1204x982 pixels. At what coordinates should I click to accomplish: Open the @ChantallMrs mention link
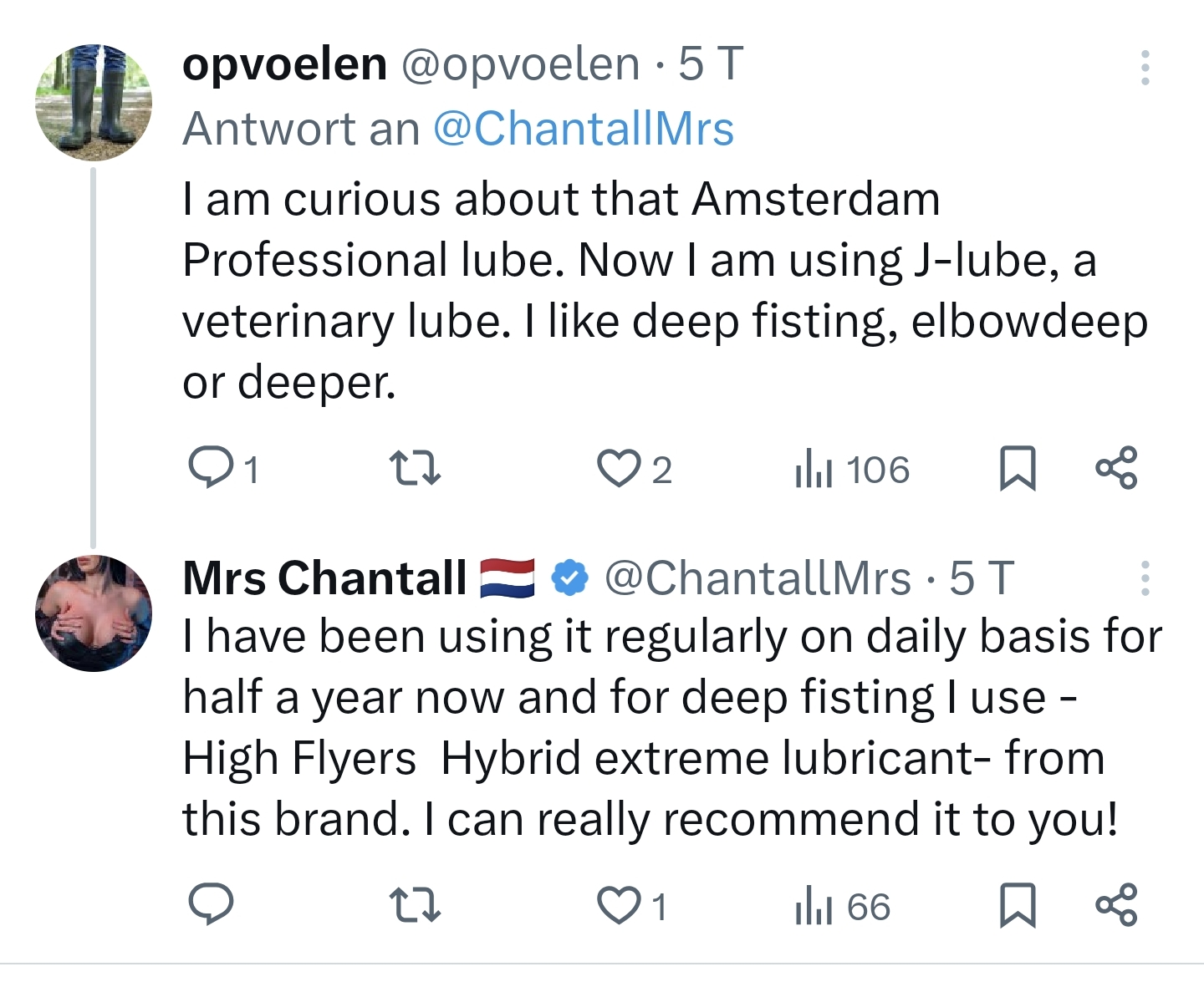click(x=584, y=129)
